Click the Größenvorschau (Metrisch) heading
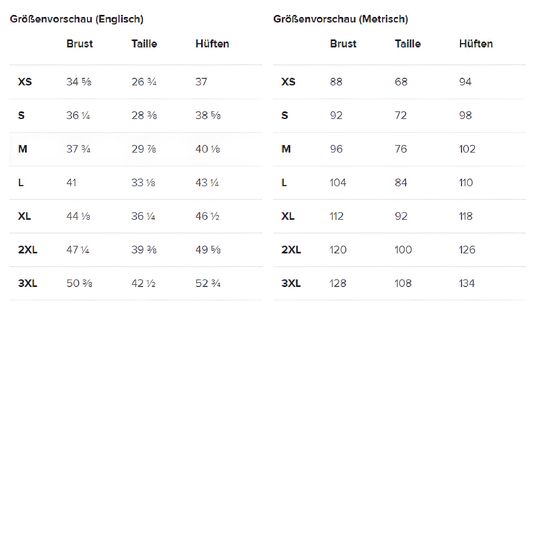 coord(341,19)
